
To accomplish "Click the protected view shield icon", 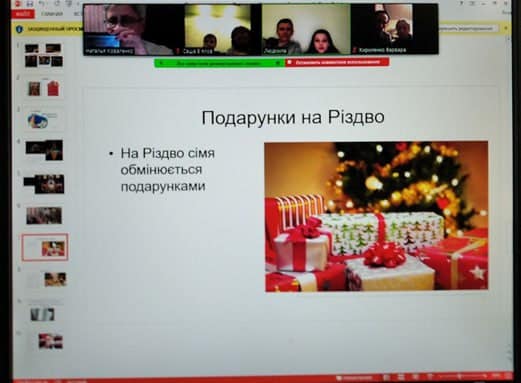I will 19,29.
